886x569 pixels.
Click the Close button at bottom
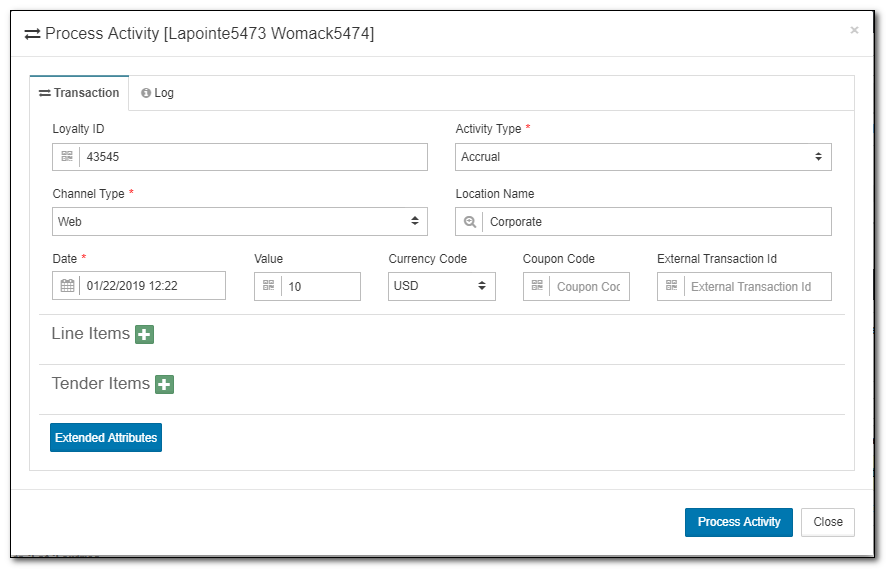[x=827, y=522]
